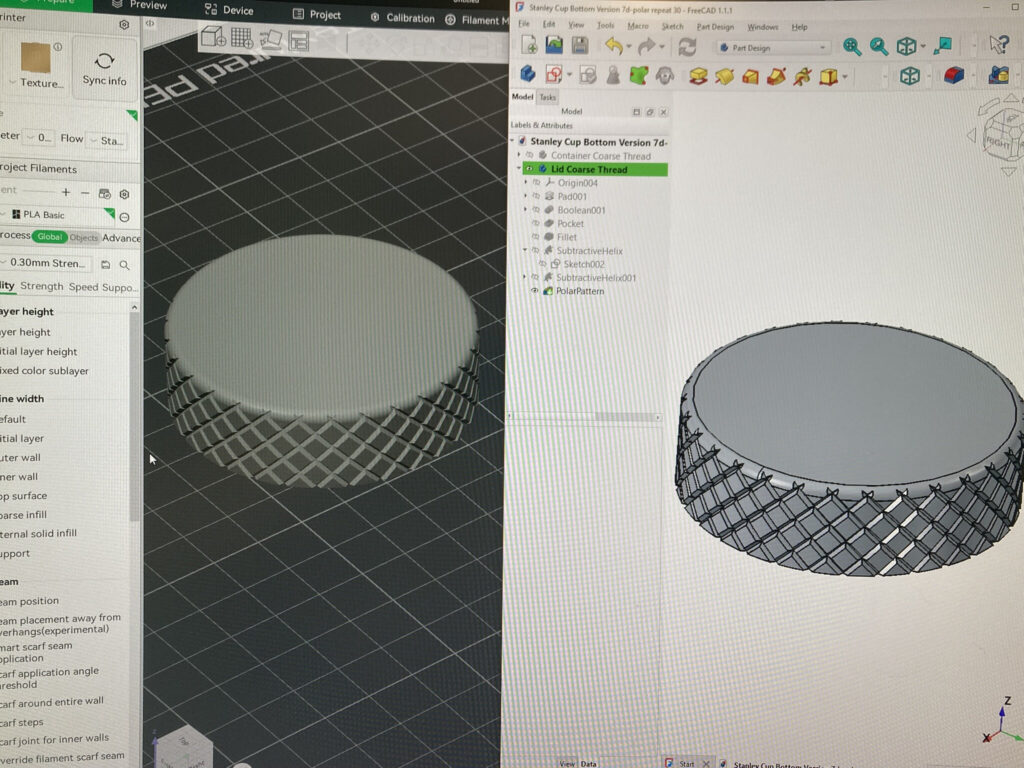Switch to the Preview tab in Bambu Studio
Screen dimensions: 1024x768
(x=140, y=5)
